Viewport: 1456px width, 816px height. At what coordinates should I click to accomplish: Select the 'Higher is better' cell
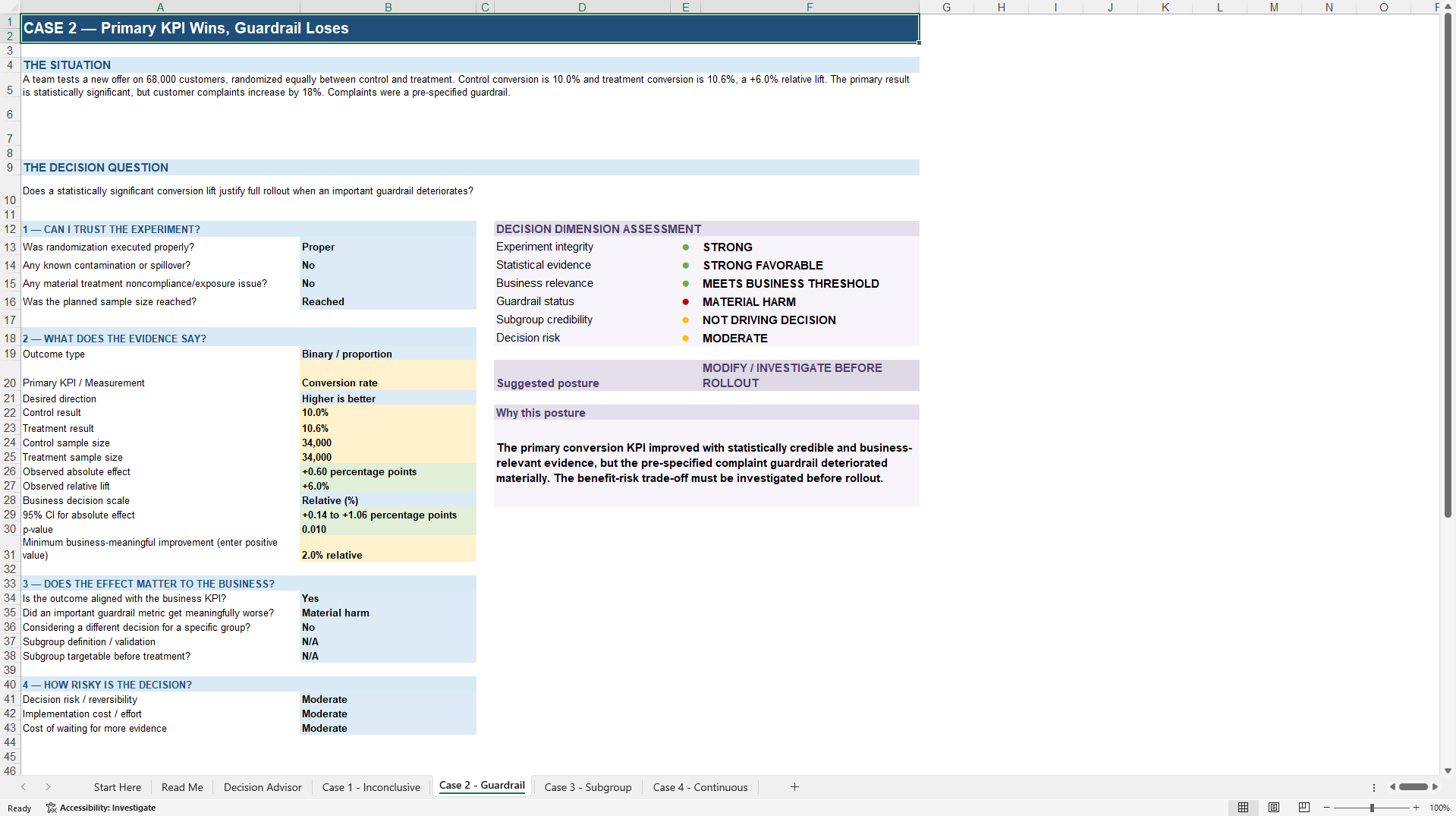(388, 399)
